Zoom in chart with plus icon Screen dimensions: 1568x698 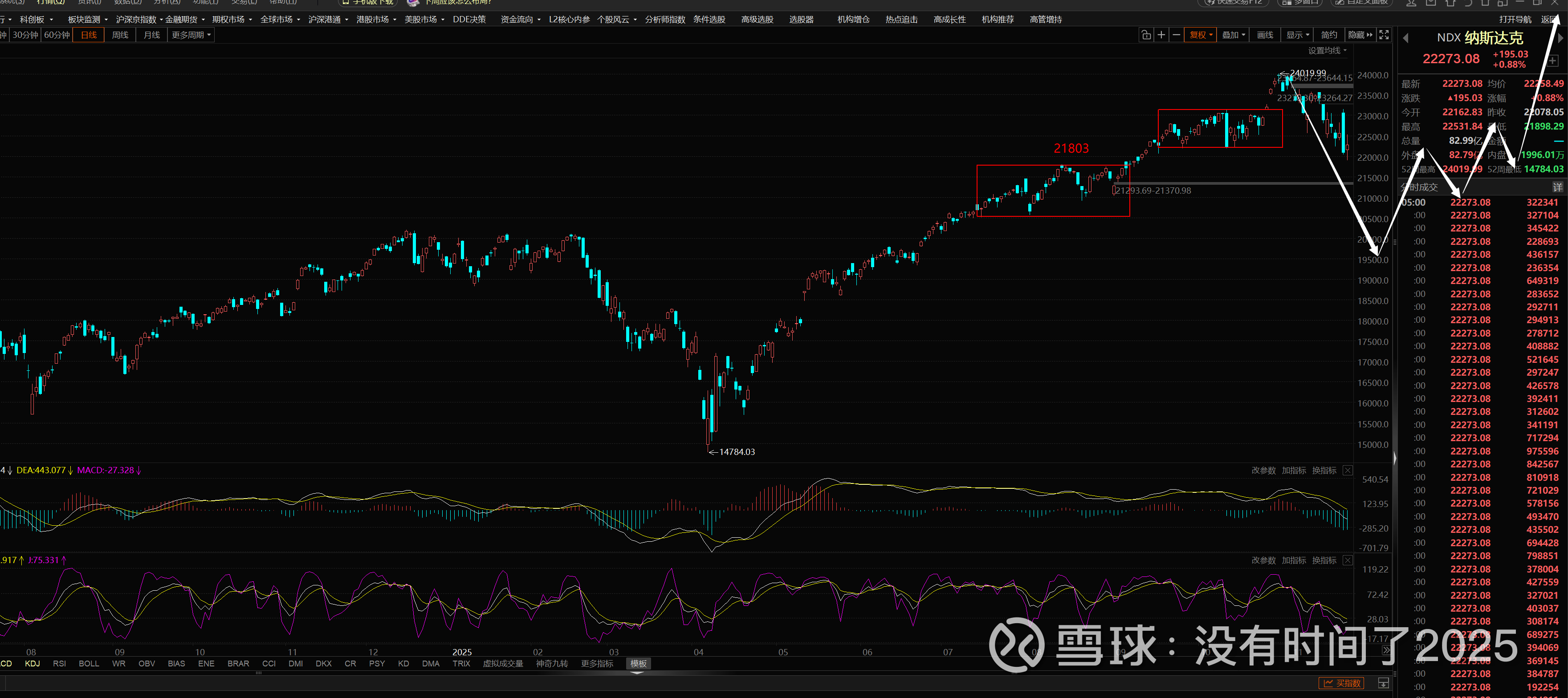click(x=1161, y=35)
